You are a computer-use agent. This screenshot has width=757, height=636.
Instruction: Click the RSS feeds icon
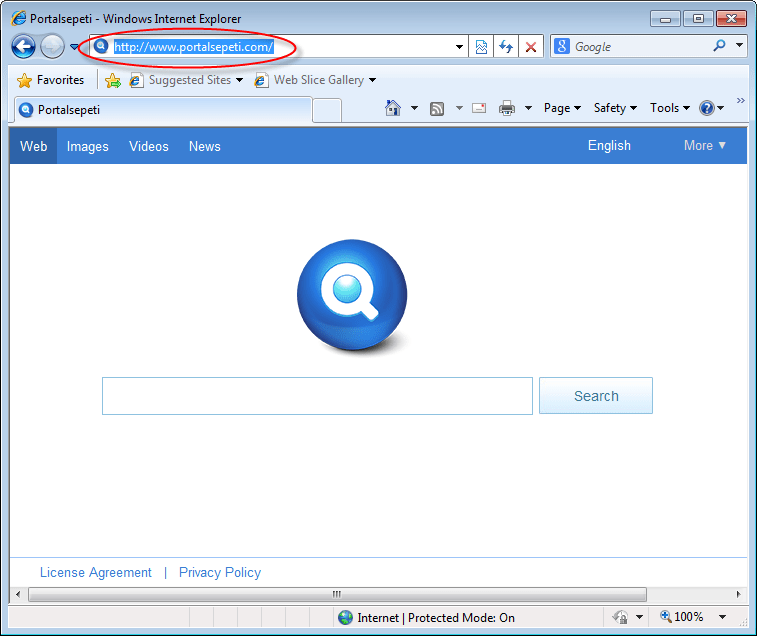pyautogui.click(x=437, y=109)
